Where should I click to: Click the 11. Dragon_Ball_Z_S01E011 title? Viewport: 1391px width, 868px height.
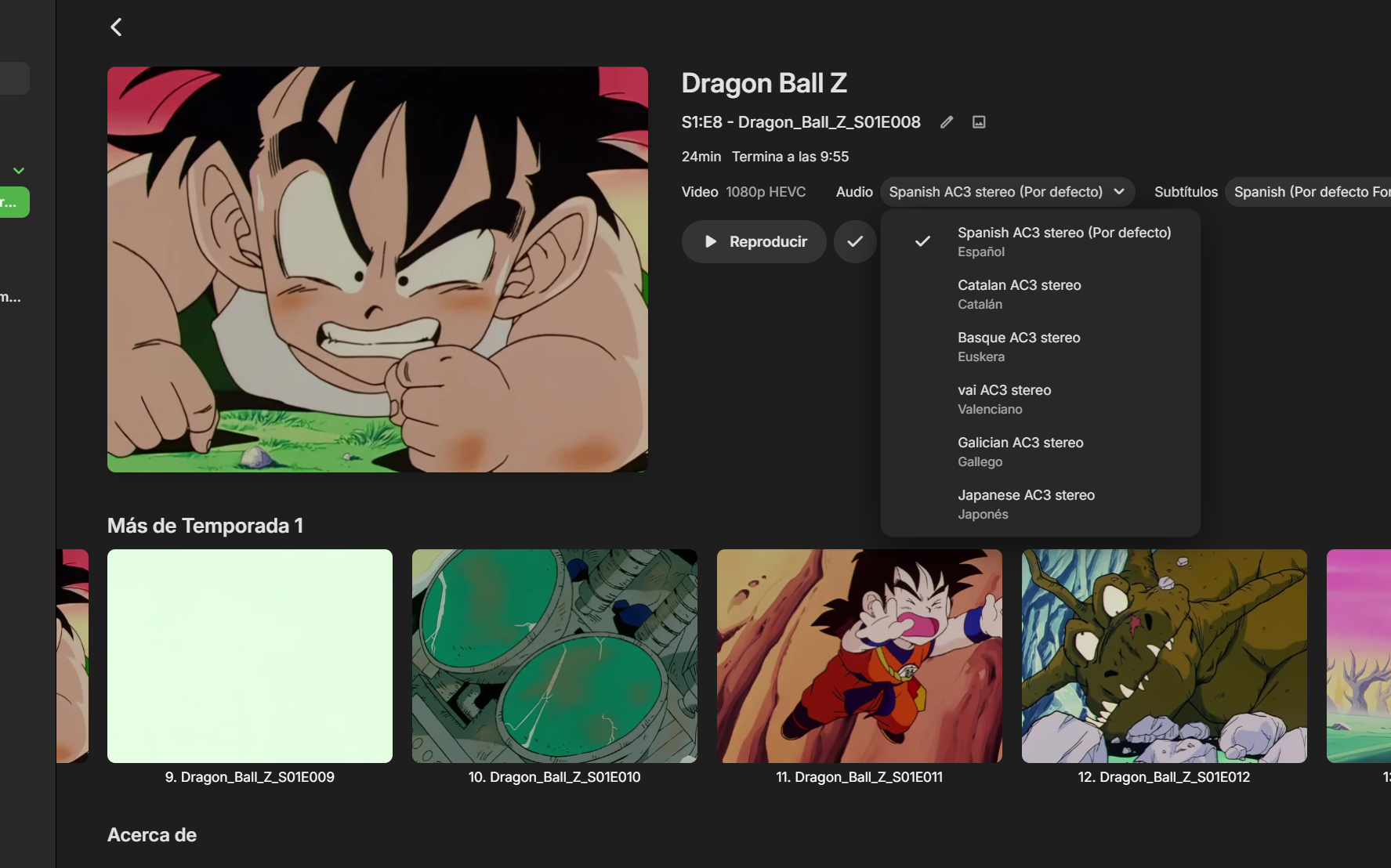860,777
